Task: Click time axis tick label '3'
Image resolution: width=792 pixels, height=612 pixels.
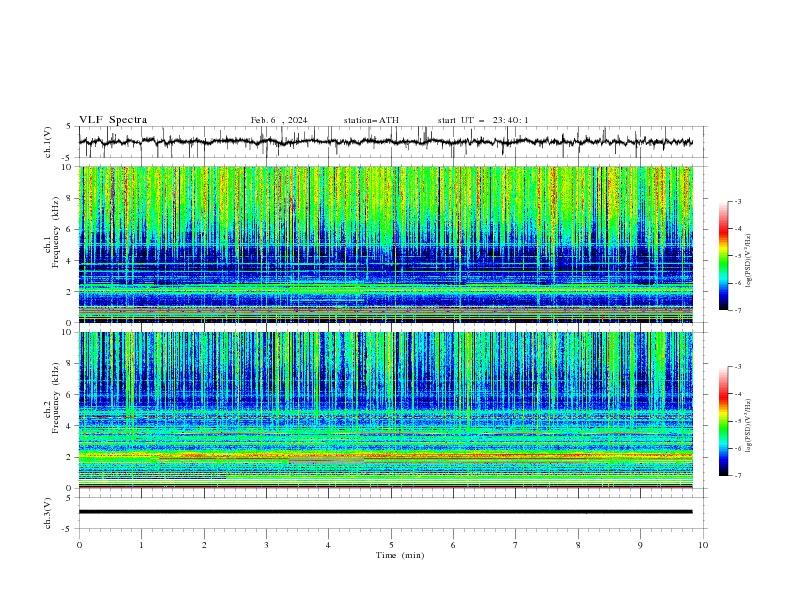Action: point(266,545)
